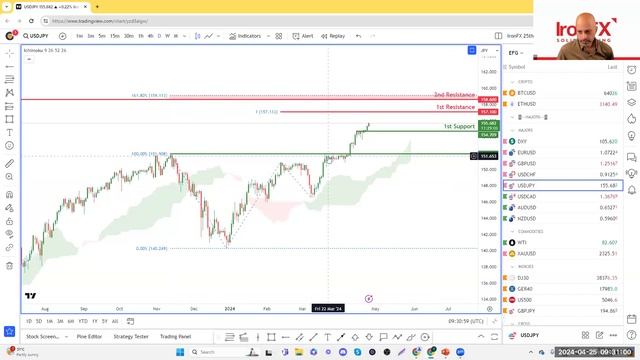Viewport: 640px width, 360px height.
Task: Select the Zoom In tool
Action: pos(9,177)
